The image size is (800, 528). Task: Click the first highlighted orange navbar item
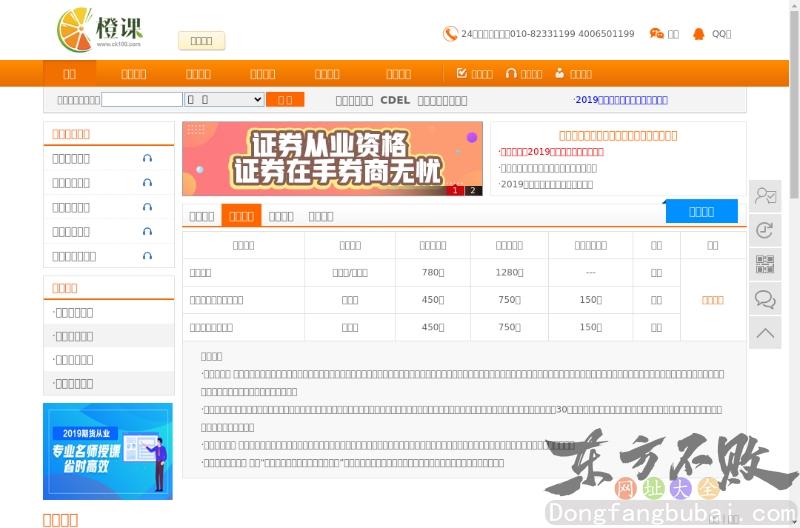point(69,74)
